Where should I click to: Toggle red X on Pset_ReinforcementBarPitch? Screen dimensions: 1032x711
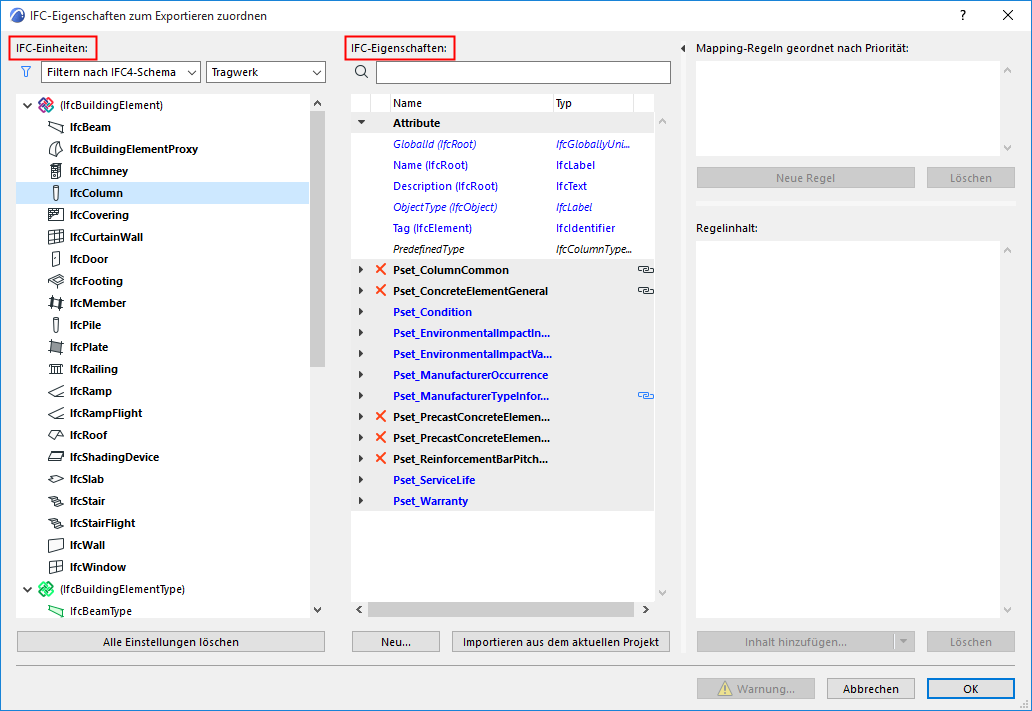[x=380, y=458]
